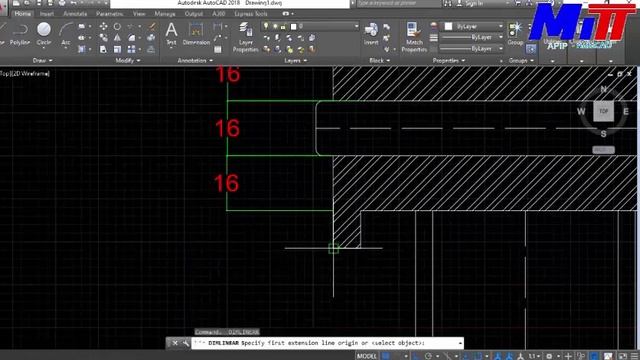
Task: Expand the Properties panel dropdown
Action: tap(449, 60)
